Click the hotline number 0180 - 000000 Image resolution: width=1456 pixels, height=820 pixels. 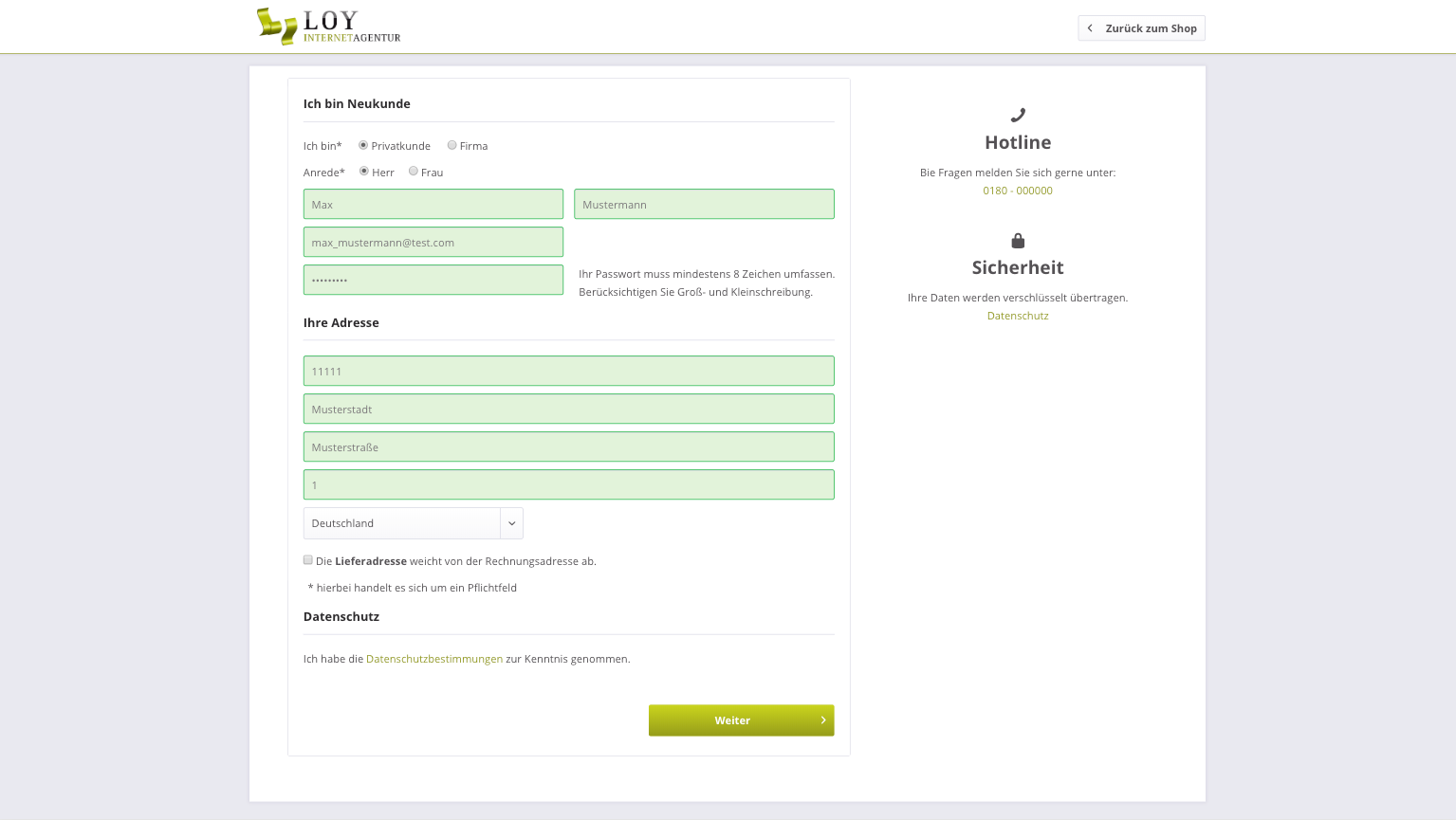point(1018,191)
